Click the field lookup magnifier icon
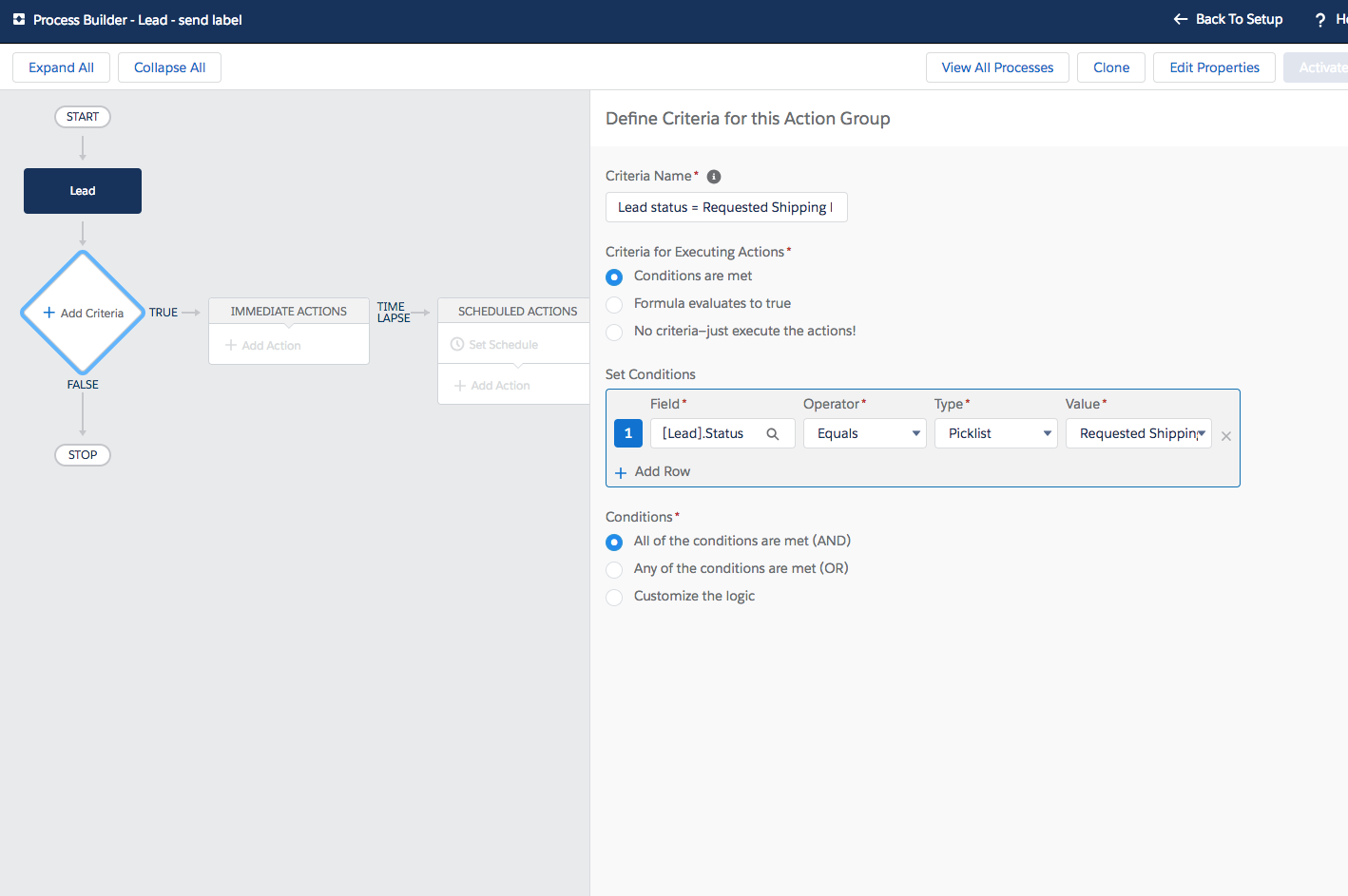Screen dimensions: 1348x896 [773, 434]
